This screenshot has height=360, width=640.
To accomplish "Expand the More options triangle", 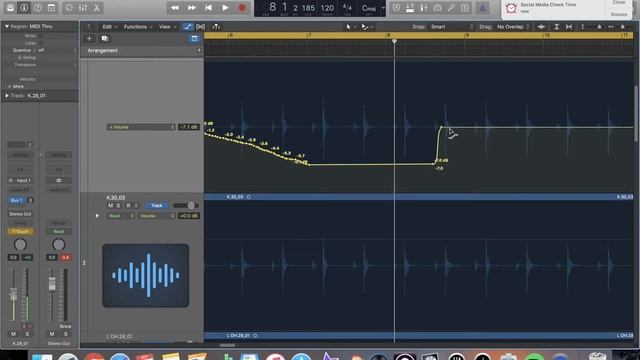I will point(9,87).
